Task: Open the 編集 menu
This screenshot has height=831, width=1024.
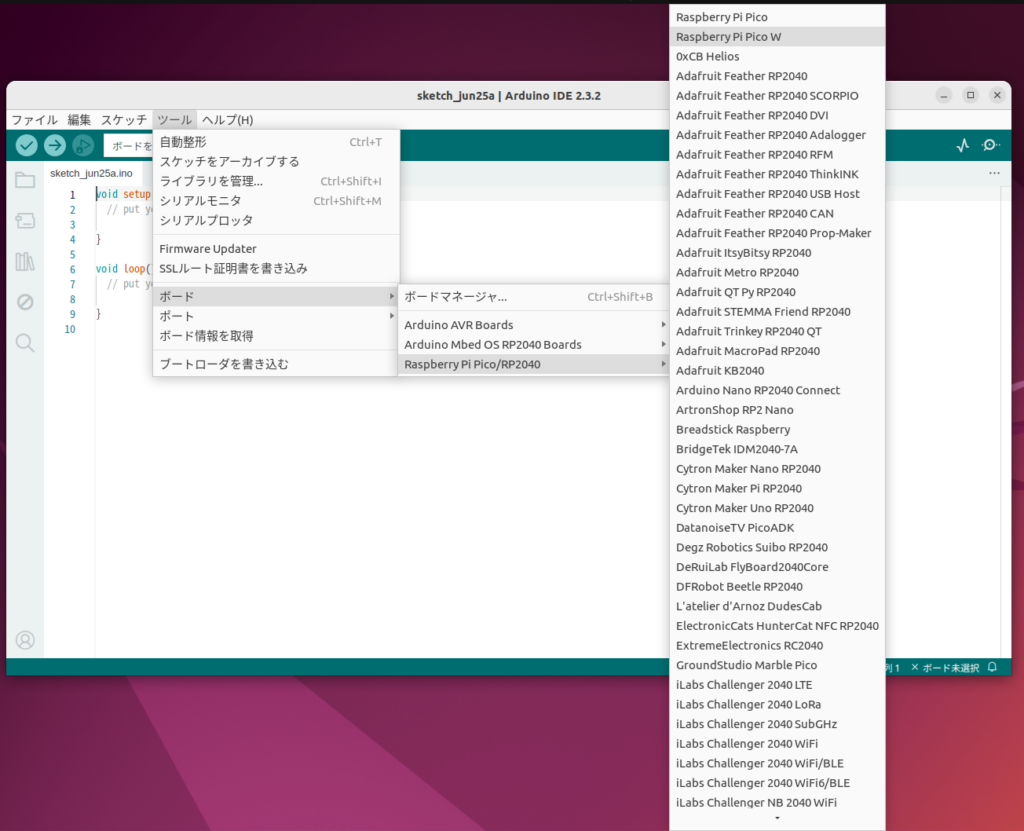Action: [79, 120]
